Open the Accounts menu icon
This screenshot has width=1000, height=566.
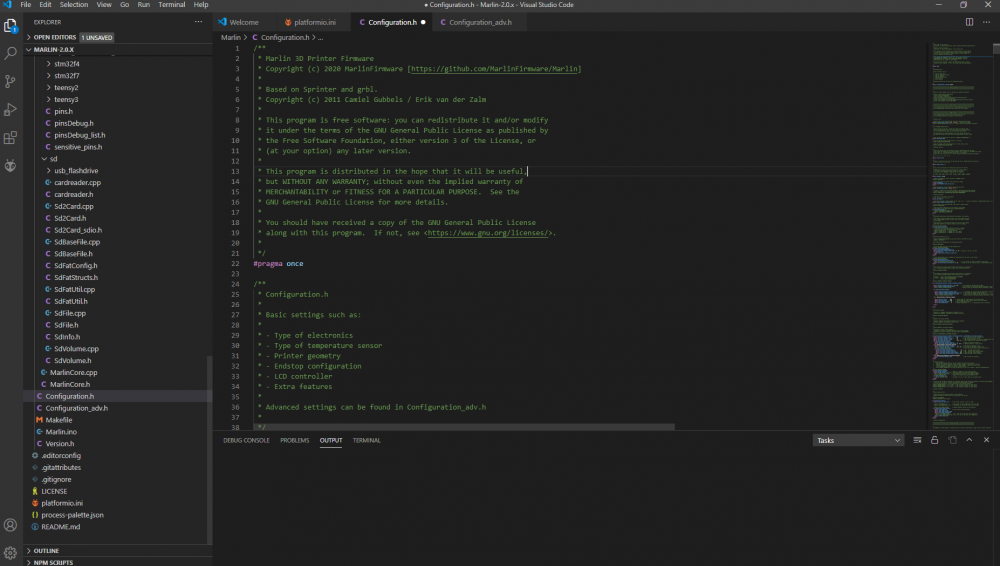(10, 525)
